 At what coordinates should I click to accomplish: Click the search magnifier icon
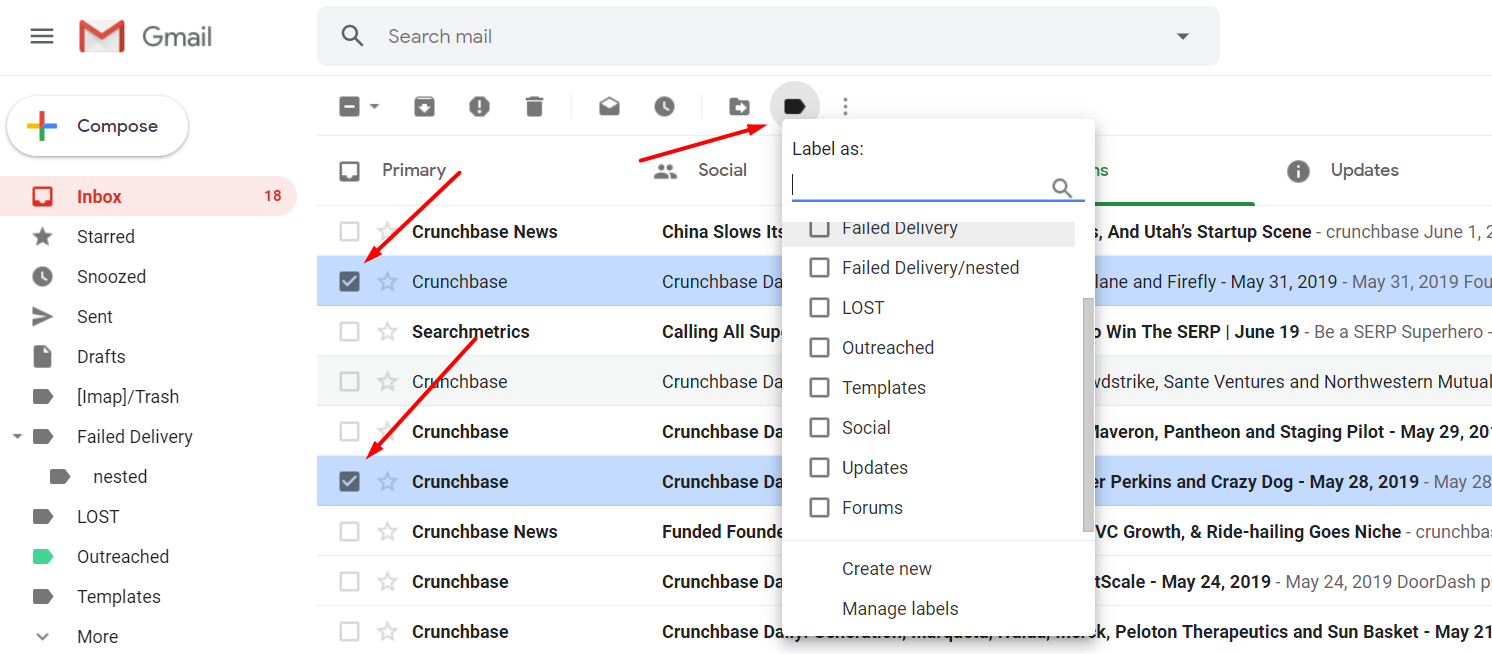click(x=352, y=36)
